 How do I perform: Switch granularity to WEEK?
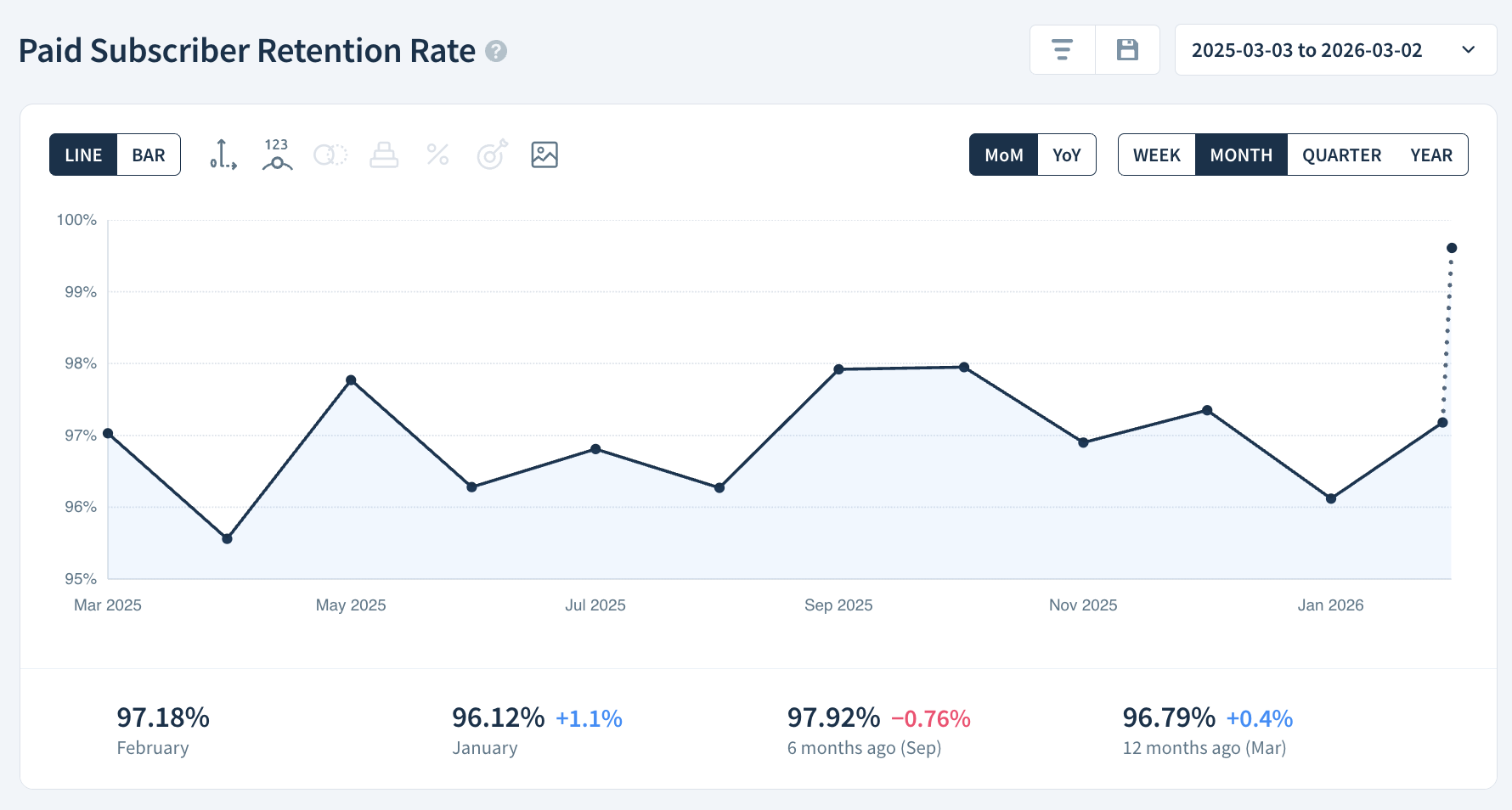[x=1157, y=155]
